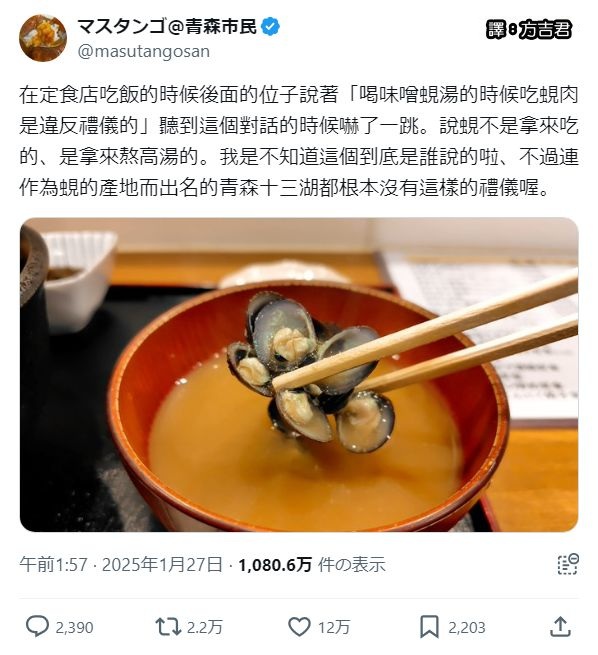The height and width of the screenshot is (655, 598).
Task: Open the clam miso soup photo
Action: coord(299,375)
